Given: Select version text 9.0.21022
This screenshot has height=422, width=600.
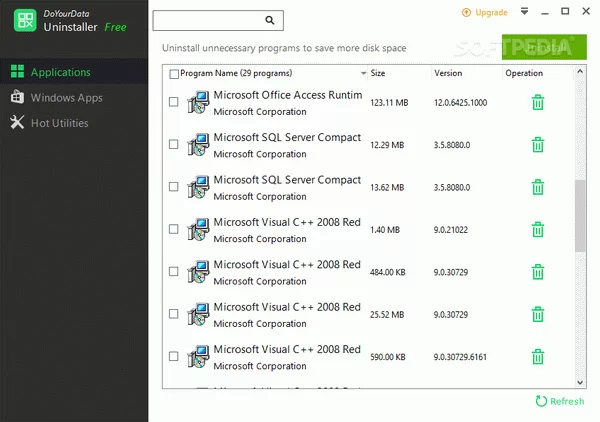Looking at the screenshot, I should [x=451, y=230].
